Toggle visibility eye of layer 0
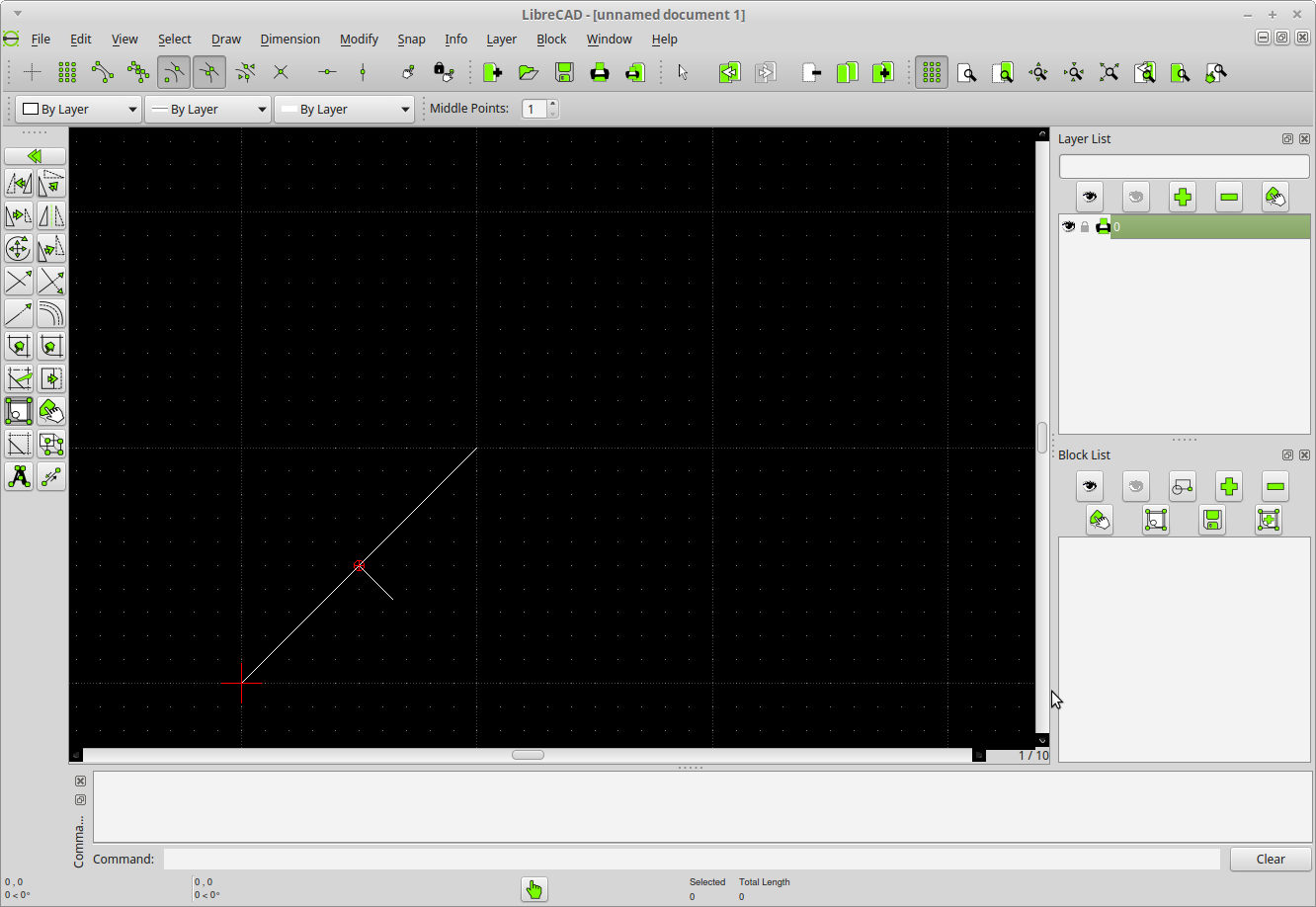The image size is (1316, 907). pos(1068,226)
